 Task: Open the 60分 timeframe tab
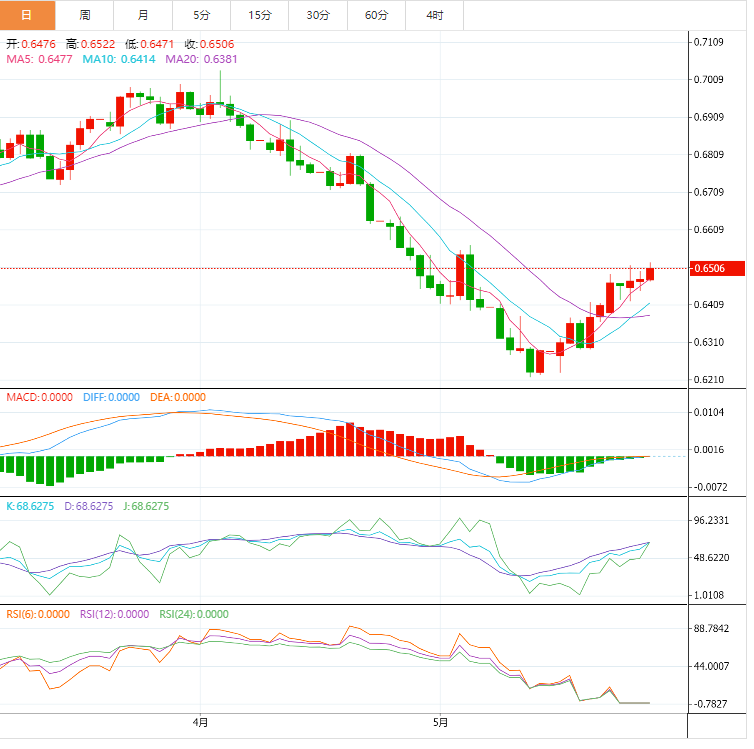point(377,15)
